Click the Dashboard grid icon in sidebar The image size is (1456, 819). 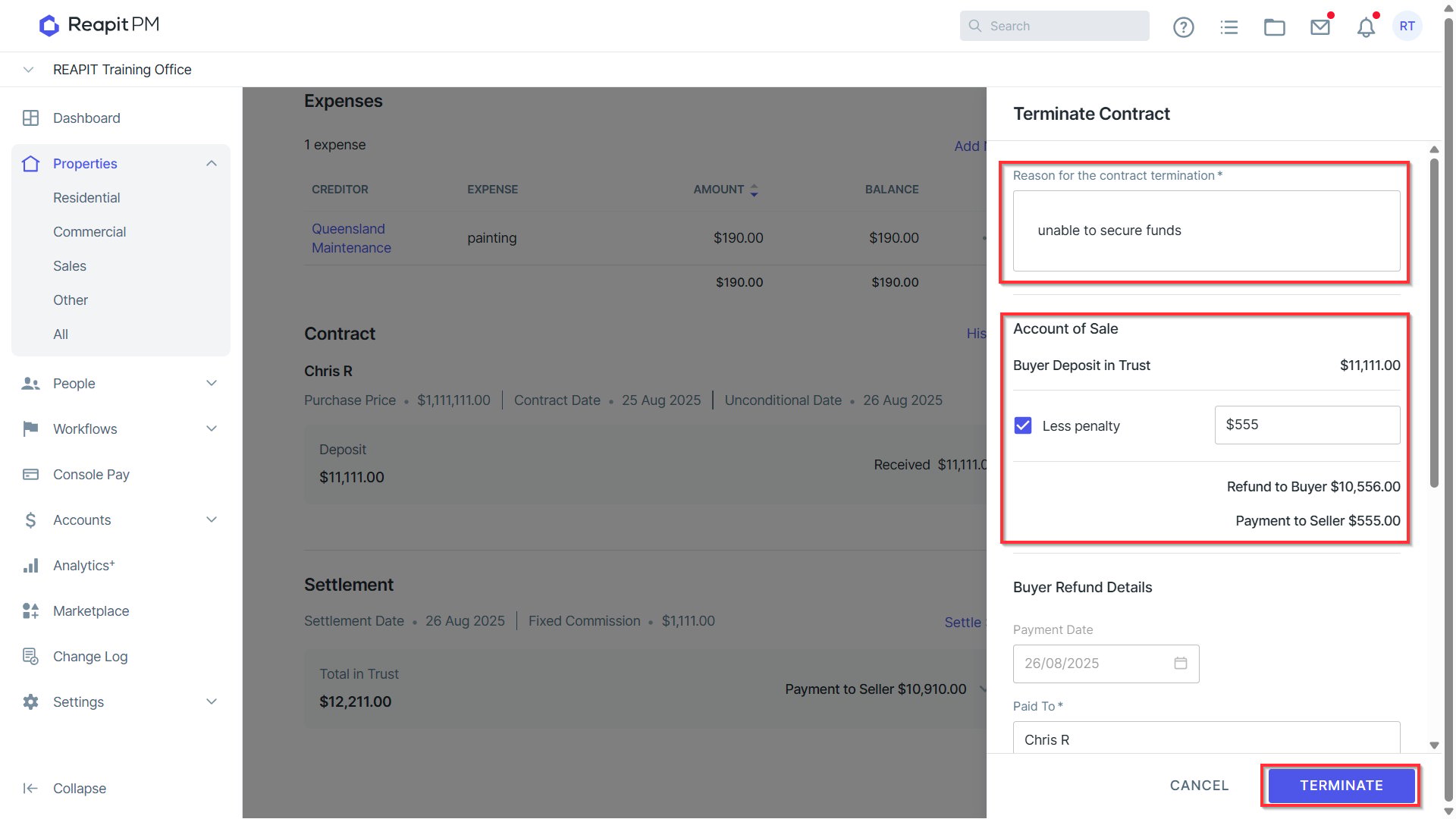[x=31, y=118]
